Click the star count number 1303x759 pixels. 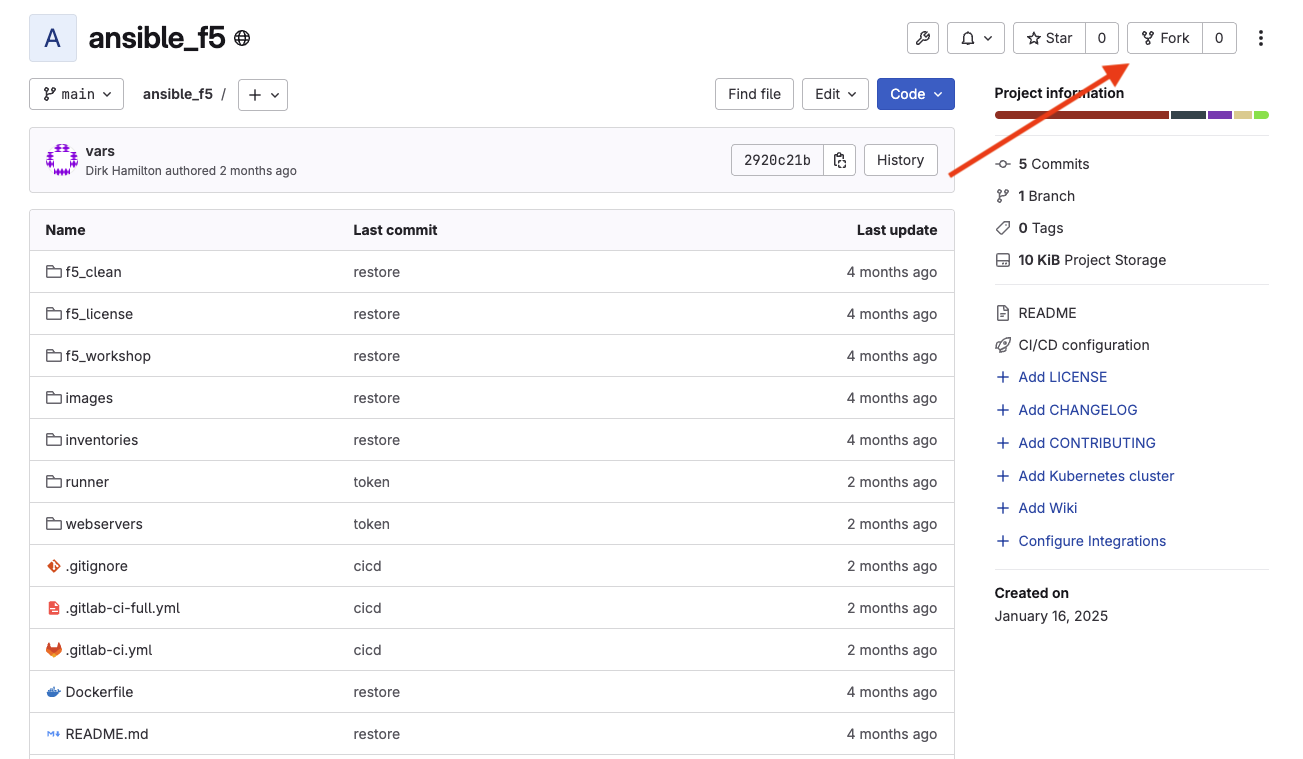point(1102,38)
